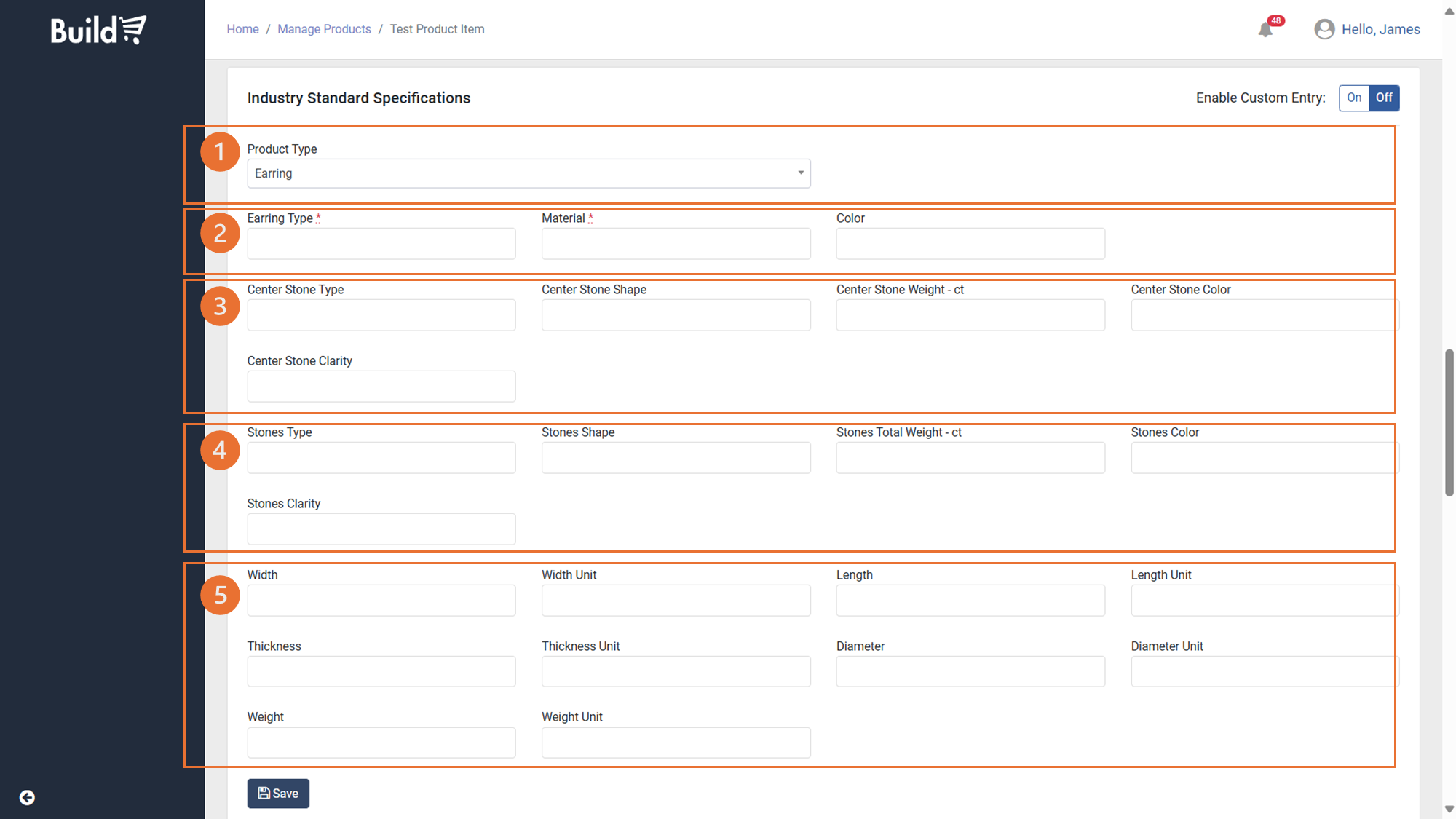The width and height of the screenshot is (1456, 819).
Task: Click the Weight input field
Action: pyautogui.click(x=381, y=743)
